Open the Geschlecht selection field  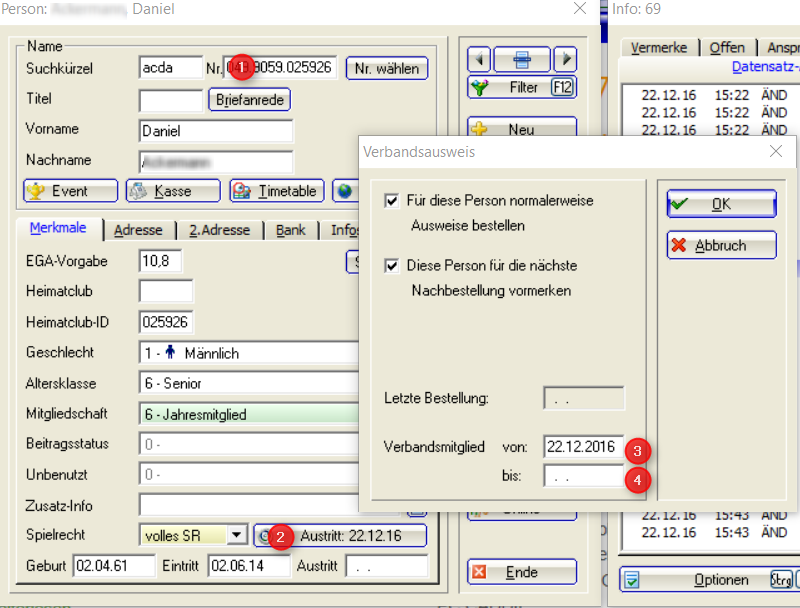click(x=250, y=353)
